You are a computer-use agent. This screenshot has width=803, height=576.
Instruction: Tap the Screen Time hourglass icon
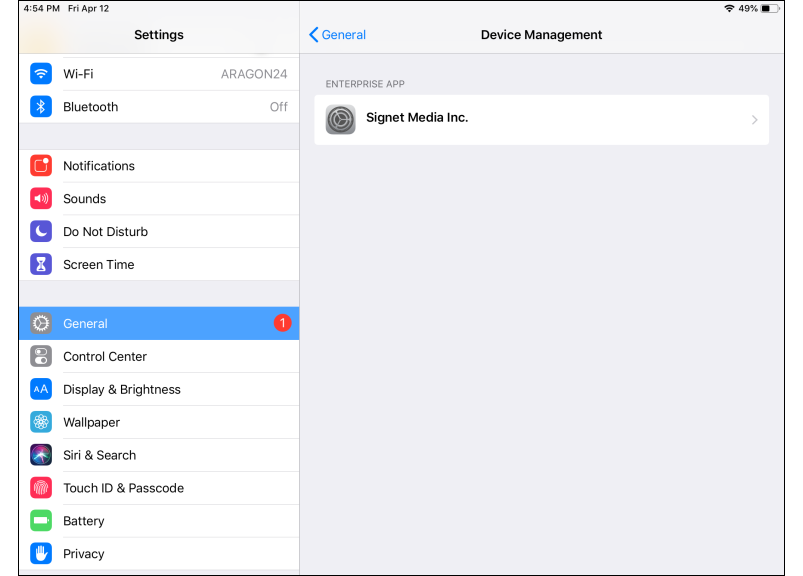[41, 265]
